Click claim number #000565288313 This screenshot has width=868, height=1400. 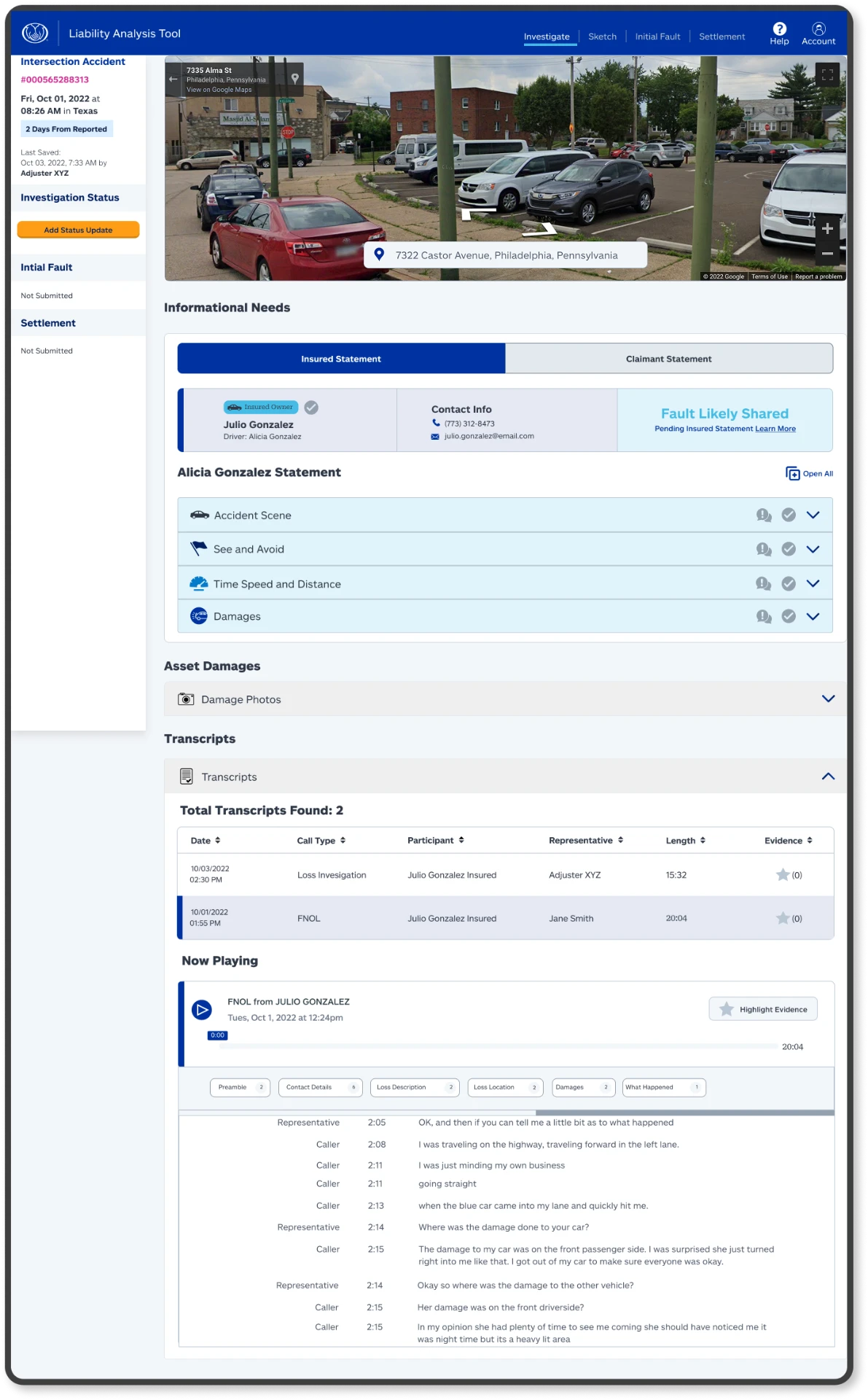tap(55, 79)
